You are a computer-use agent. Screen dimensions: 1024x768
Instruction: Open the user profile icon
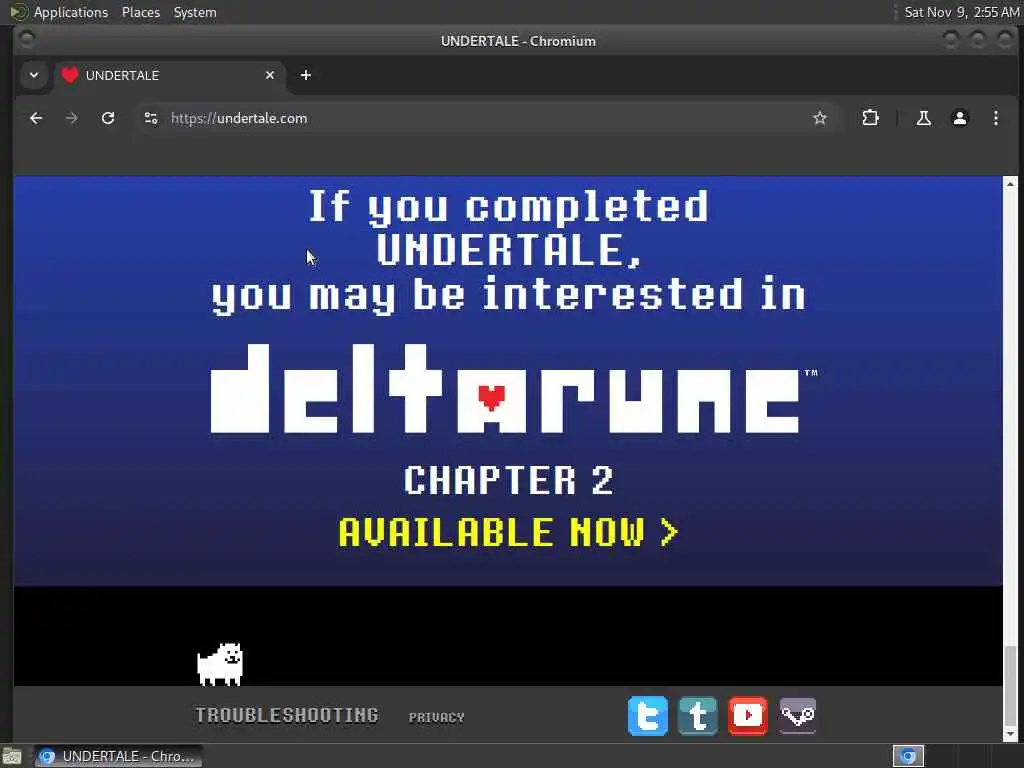click(959, 118)
